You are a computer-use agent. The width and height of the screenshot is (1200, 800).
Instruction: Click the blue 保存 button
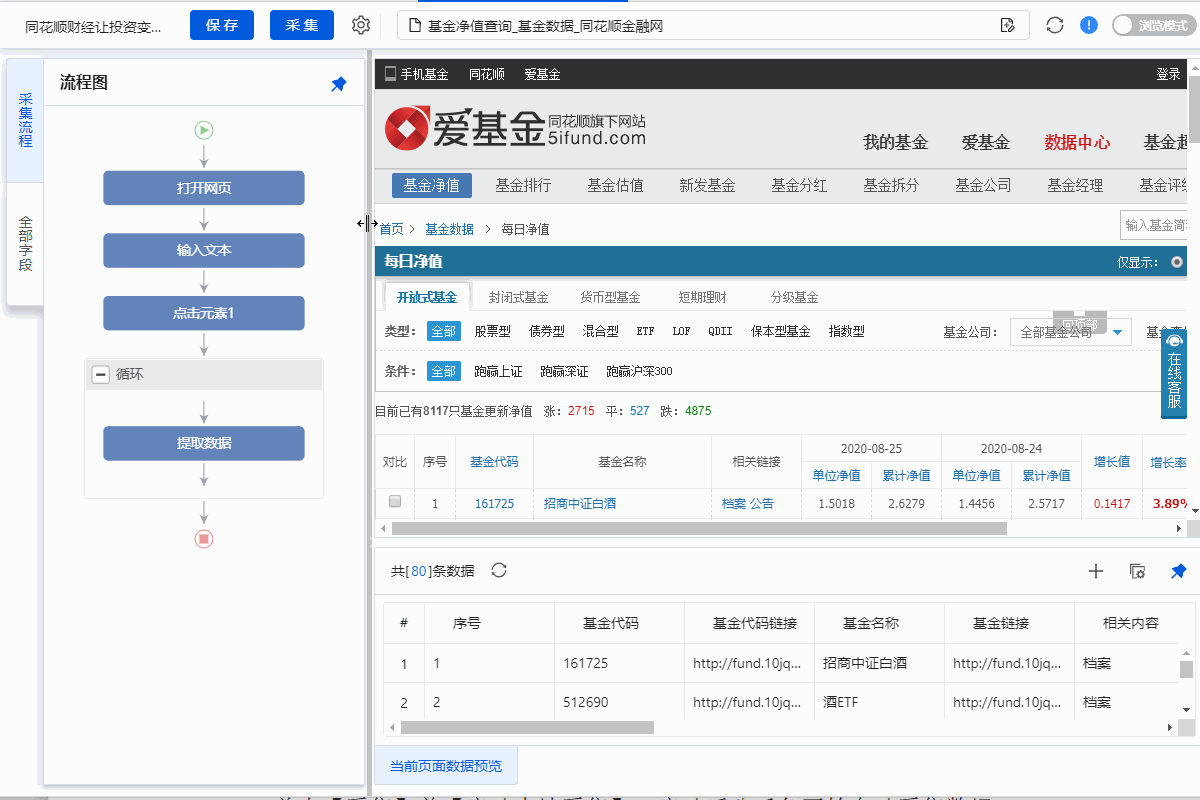click(222, 25)
